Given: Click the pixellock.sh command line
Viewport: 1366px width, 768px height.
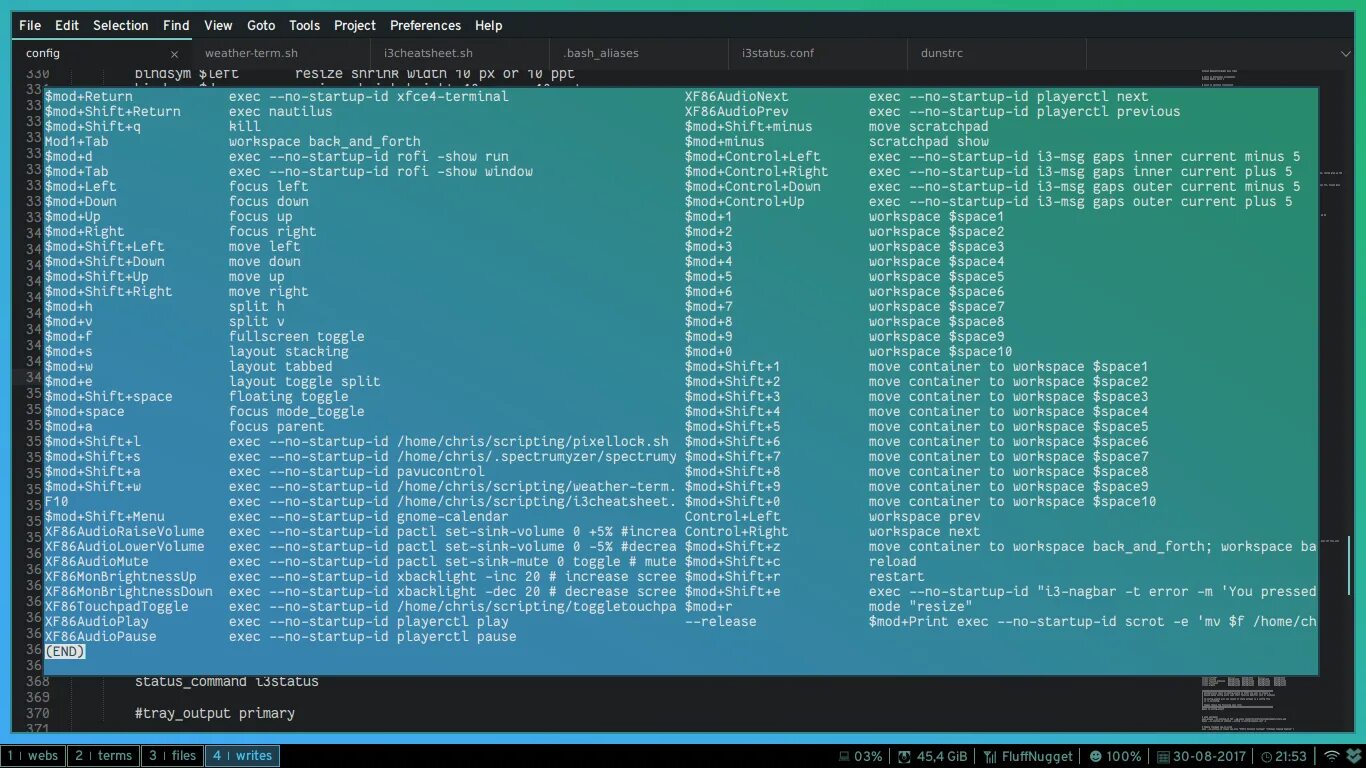Looking at the screenshot, I should 448,441.
